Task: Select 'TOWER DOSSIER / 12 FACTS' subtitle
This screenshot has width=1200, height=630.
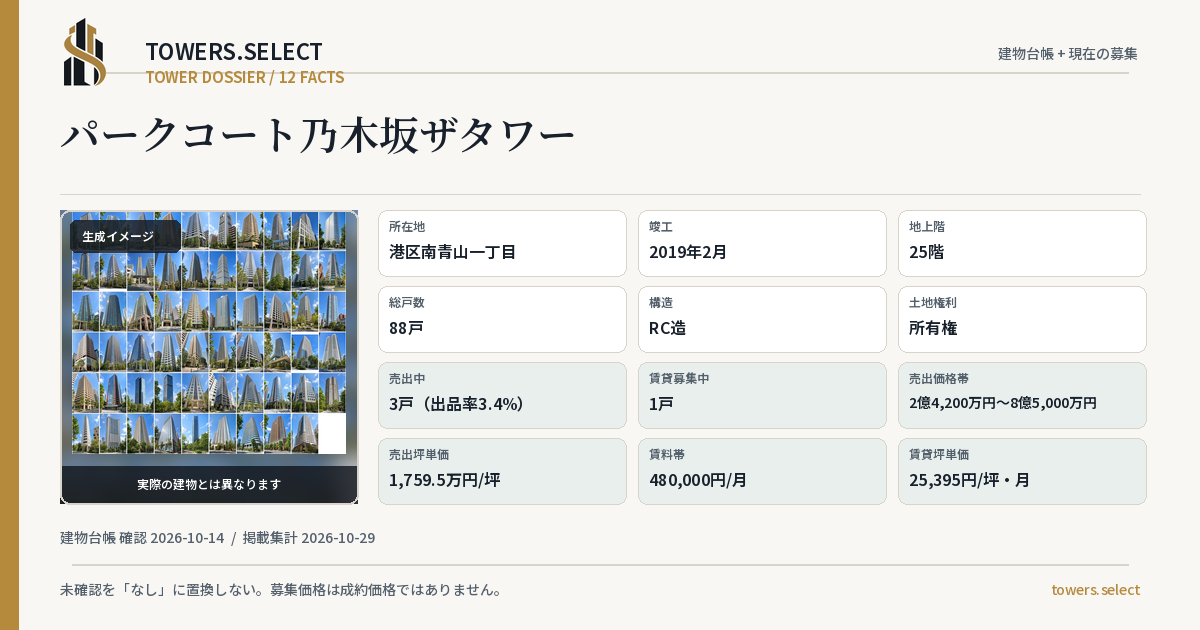Action: click(x=245, y=77)
